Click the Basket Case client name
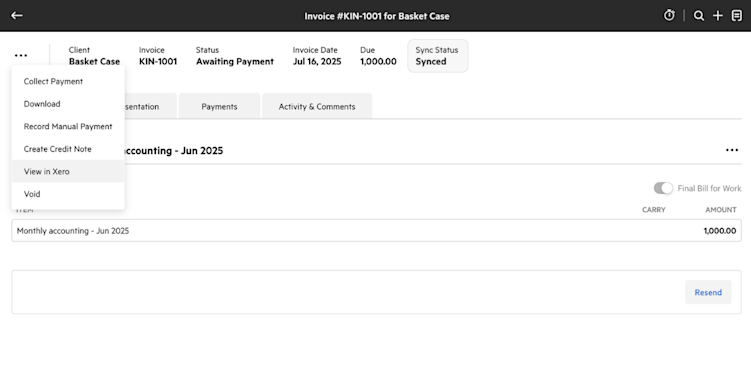This screenshot has height=392, width=751. [94, 61]
